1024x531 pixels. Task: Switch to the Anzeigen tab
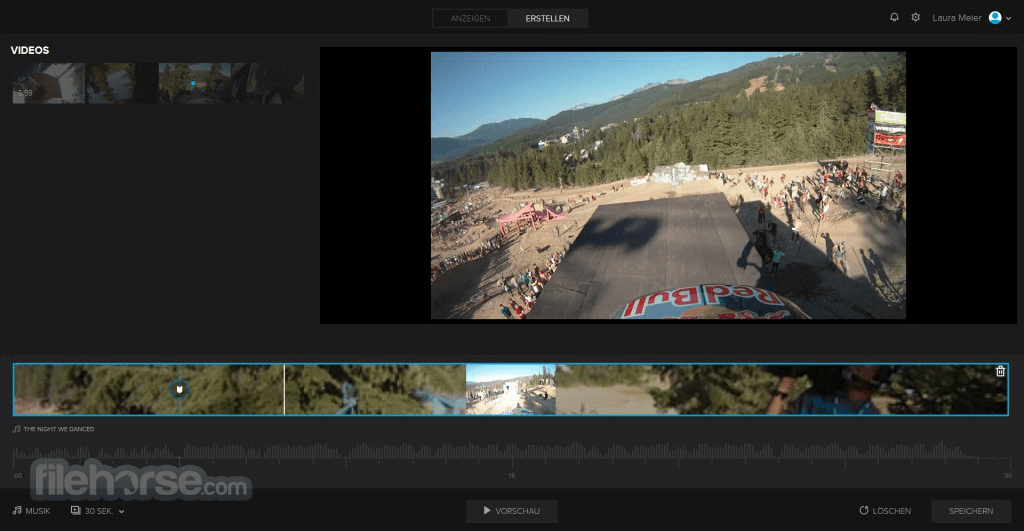(x=470, y=18)
